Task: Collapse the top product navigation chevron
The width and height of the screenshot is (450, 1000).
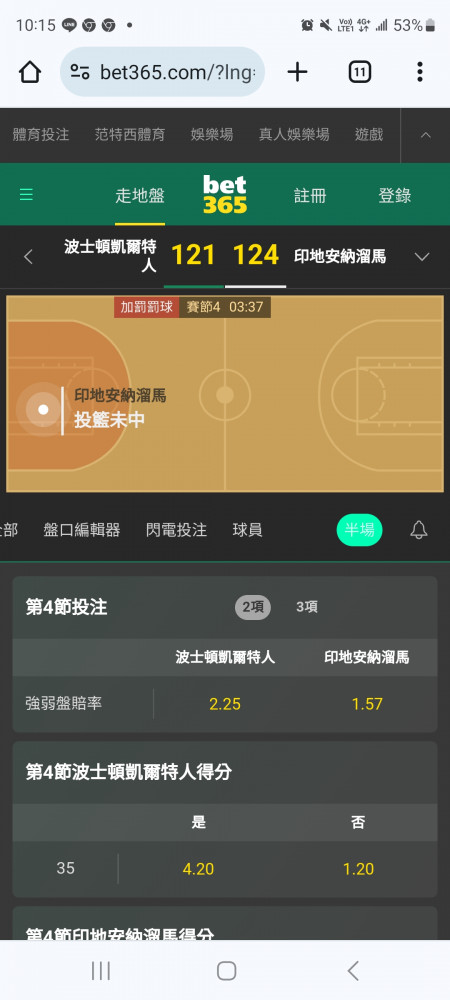Action: (426, 135)
